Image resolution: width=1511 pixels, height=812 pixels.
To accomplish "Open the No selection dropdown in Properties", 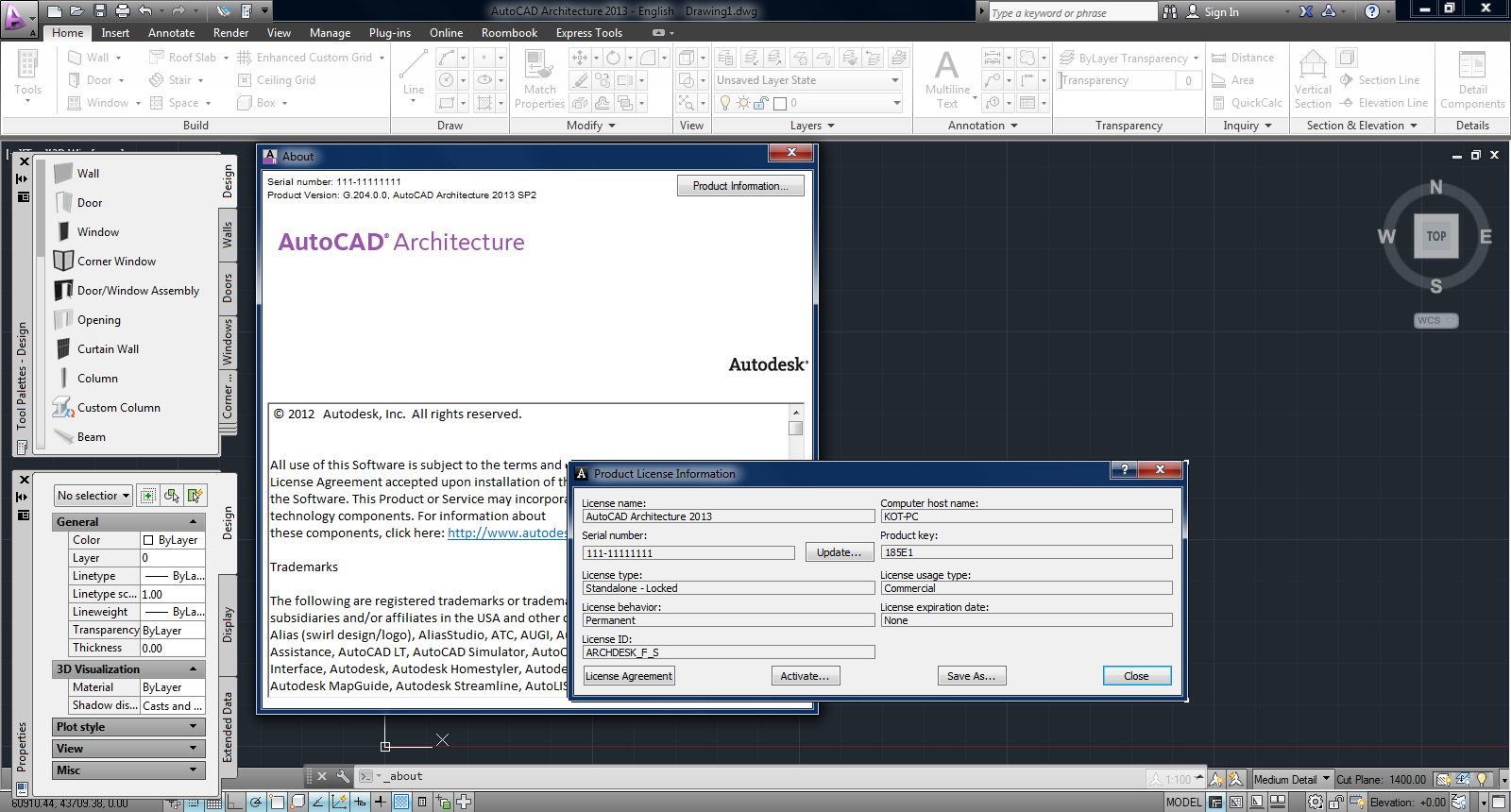I will click(93, 496).
